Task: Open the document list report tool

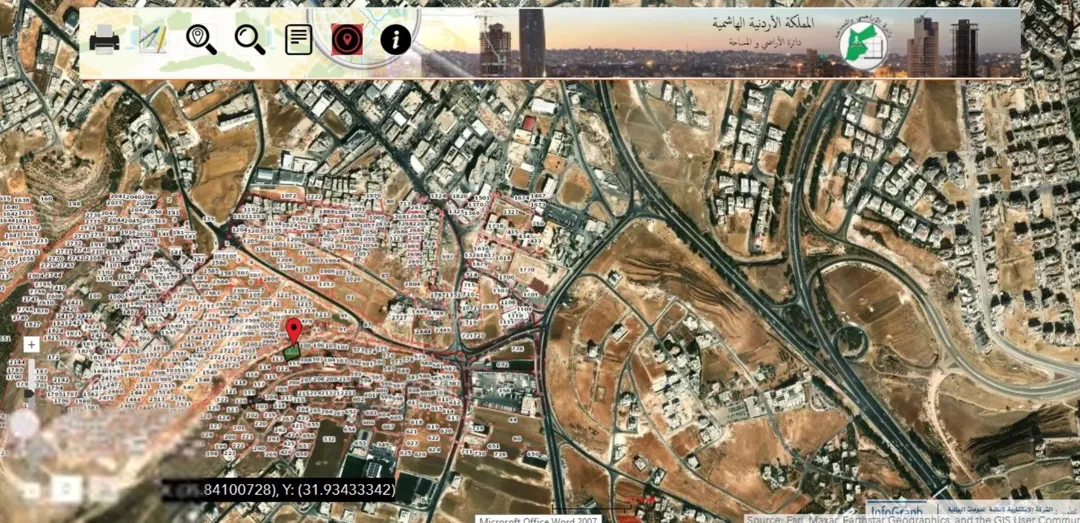Action: 299,40
